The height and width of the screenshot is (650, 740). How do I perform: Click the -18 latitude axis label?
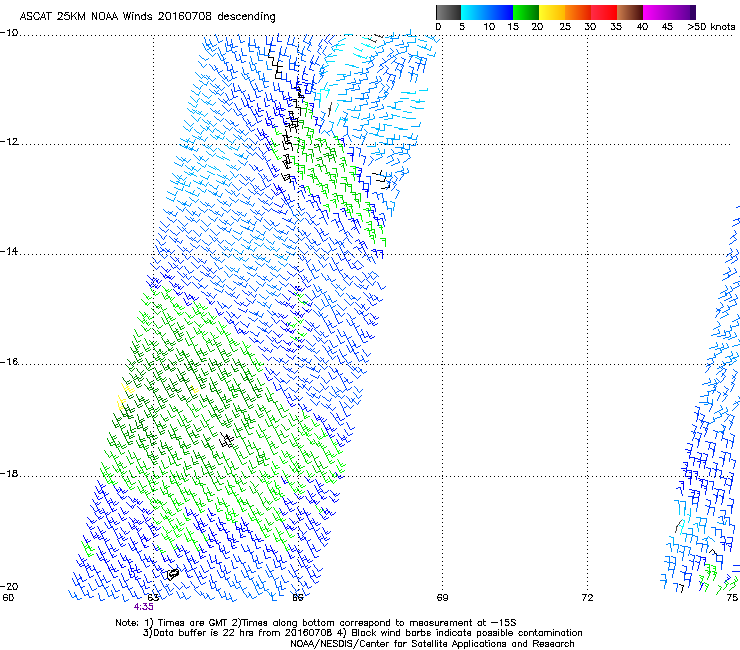point(9,473)
